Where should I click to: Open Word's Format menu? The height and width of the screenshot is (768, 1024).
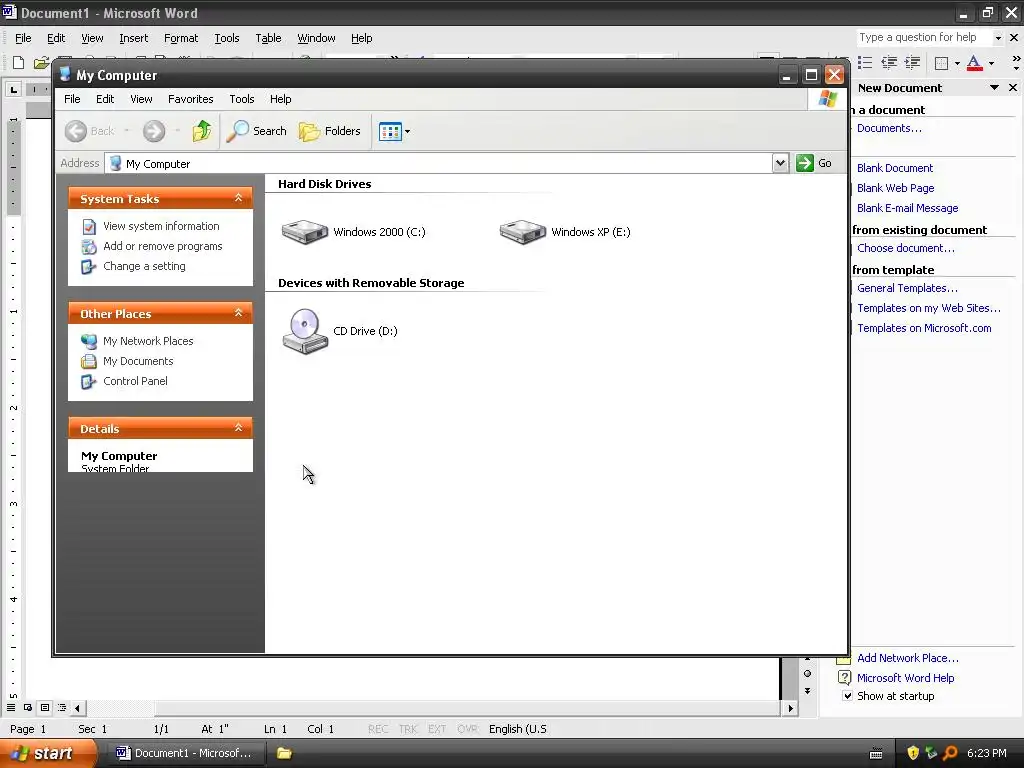pyautogui.click(x=181, y=39)
